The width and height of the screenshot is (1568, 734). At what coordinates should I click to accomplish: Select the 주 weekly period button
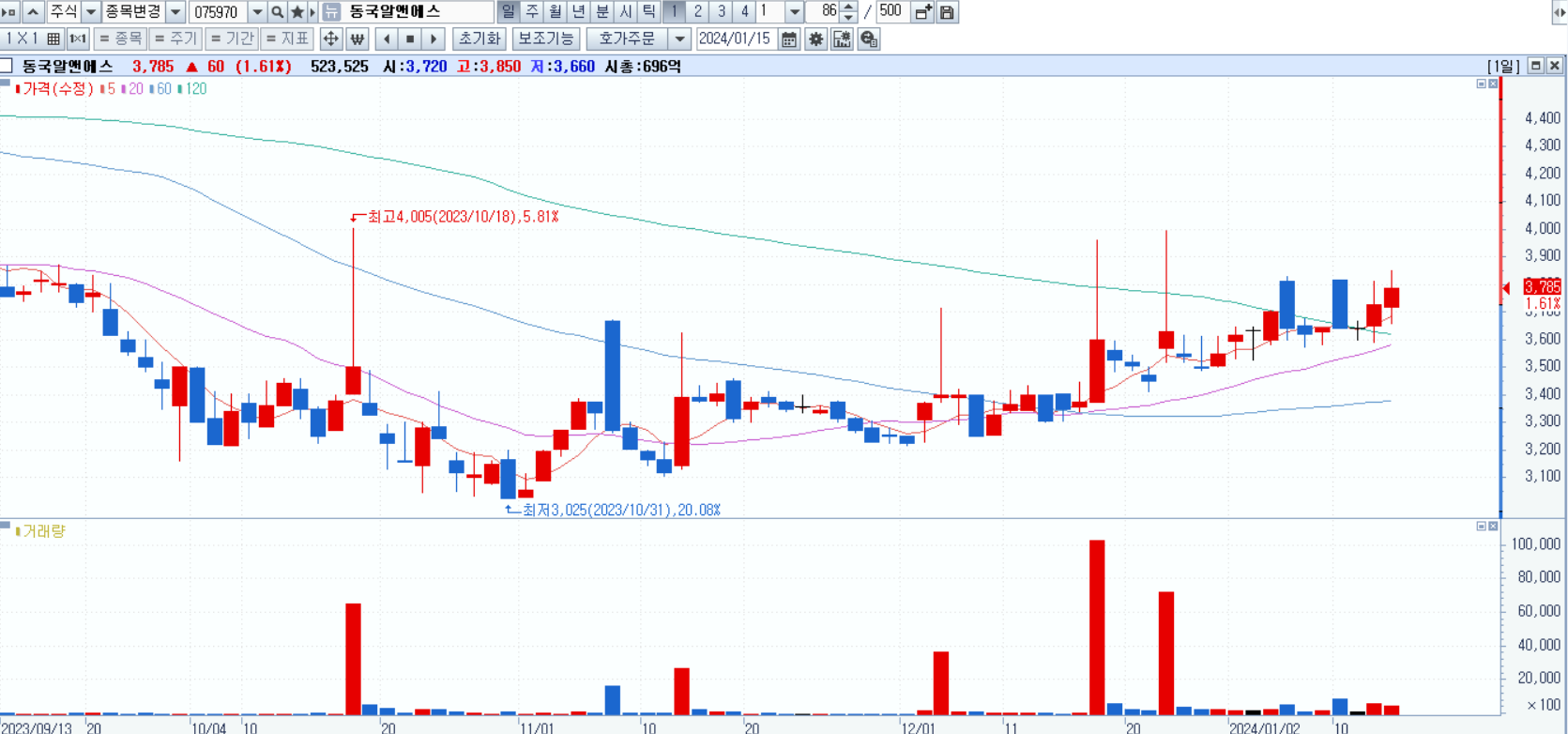532,12
